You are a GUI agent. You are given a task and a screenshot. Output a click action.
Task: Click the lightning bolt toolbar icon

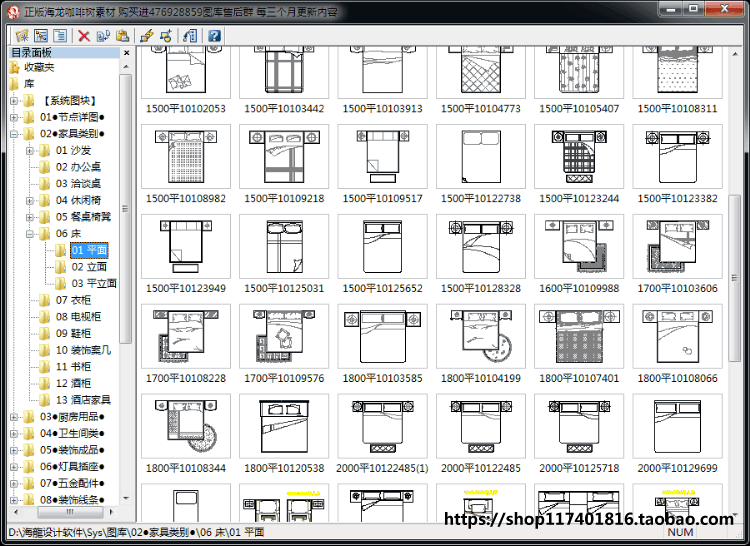pos(146,36)
